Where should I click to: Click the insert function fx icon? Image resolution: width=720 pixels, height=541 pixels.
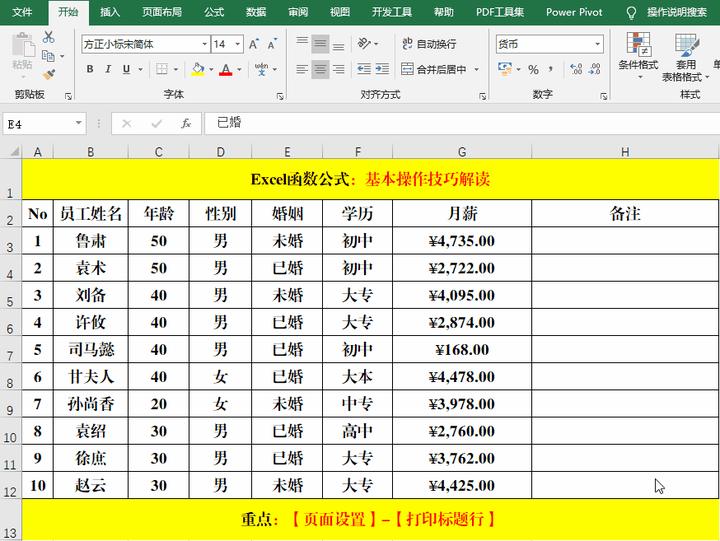186,123
